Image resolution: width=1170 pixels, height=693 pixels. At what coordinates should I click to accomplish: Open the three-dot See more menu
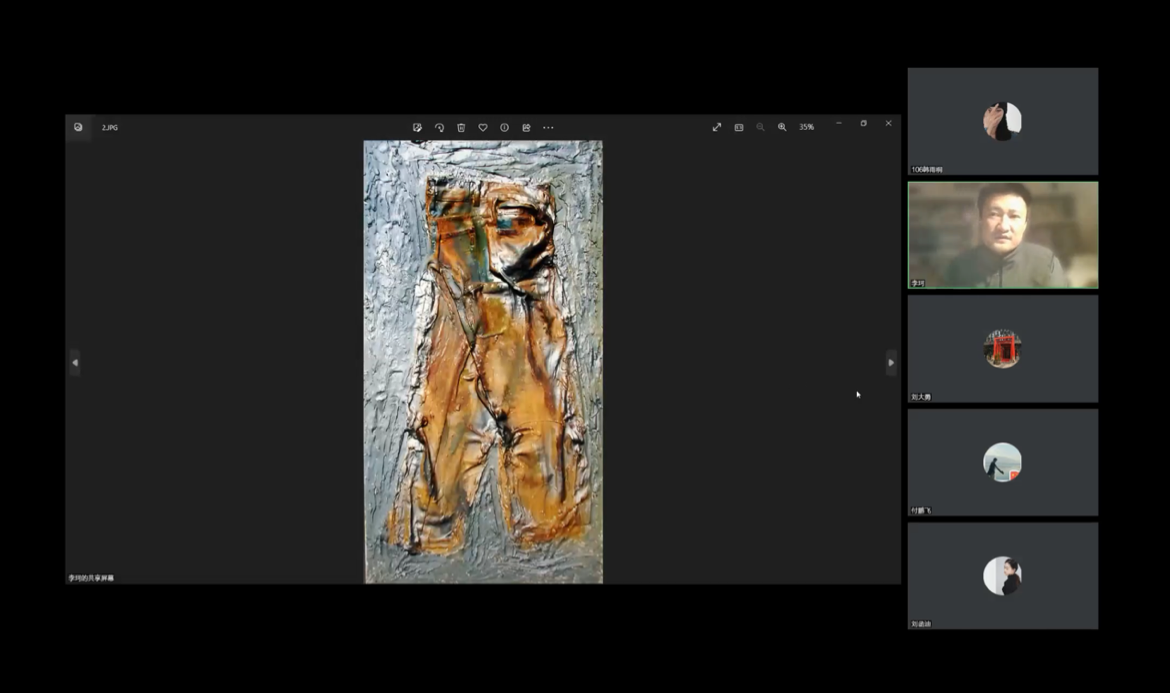(548, 128)
